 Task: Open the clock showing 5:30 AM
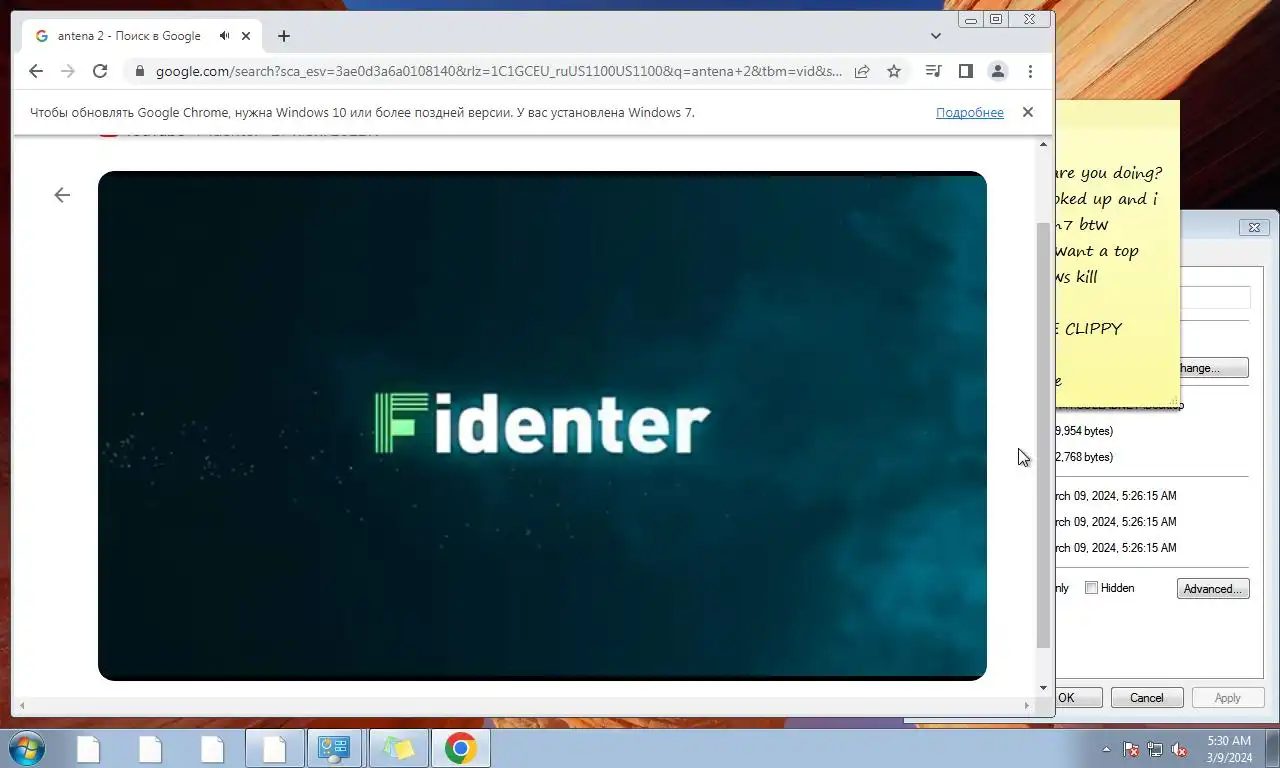pos(1229,749)
